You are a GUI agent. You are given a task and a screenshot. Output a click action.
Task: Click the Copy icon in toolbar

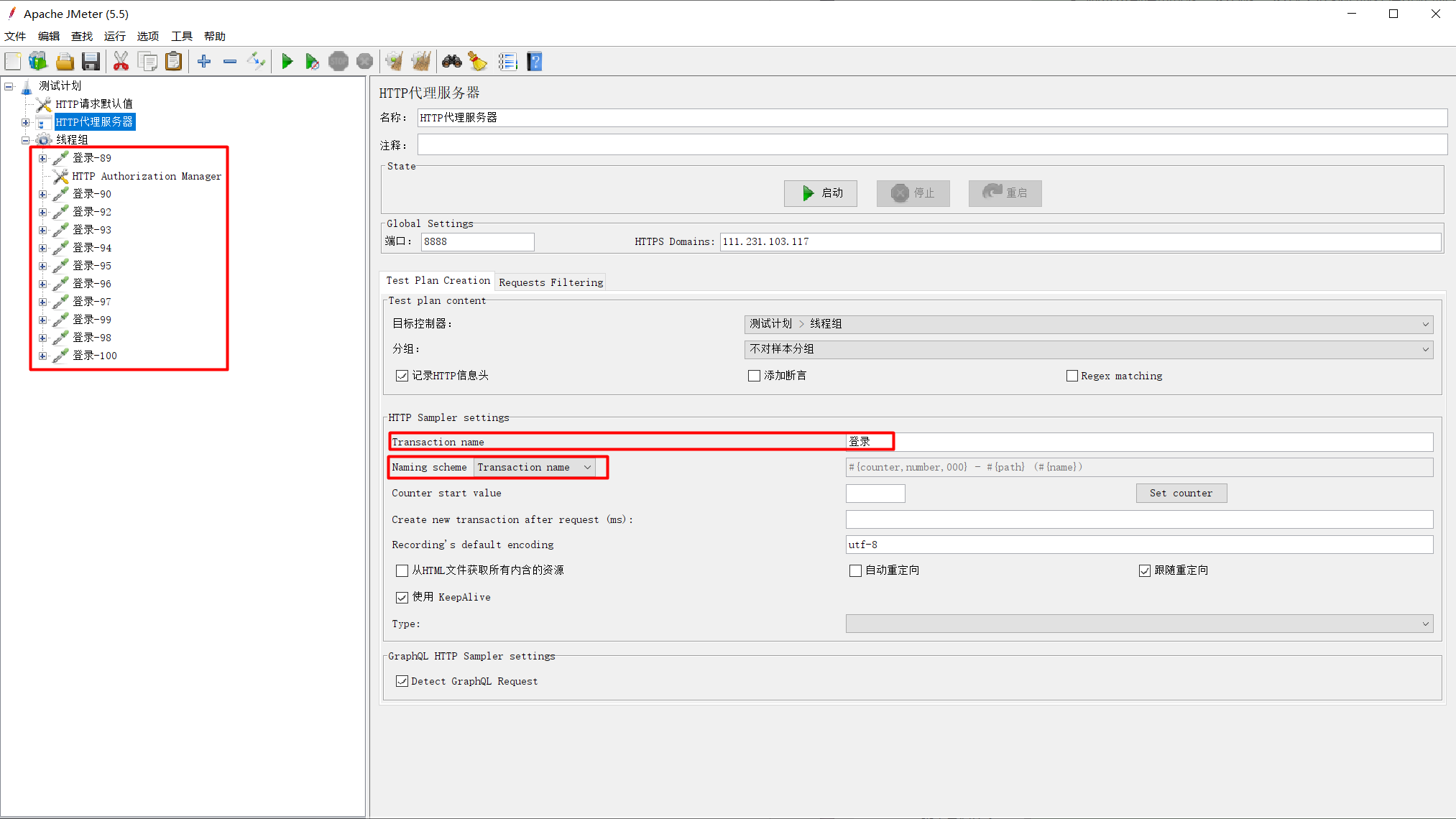pyautogui.click(x=147, y=62)
